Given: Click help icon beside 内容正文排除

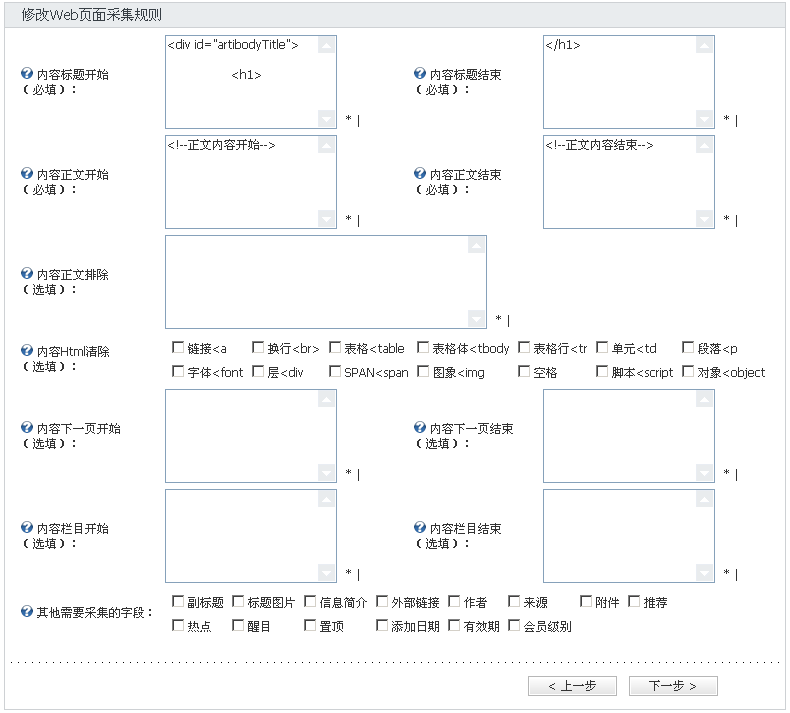Looking at the screenshot, I should point(27,274).
